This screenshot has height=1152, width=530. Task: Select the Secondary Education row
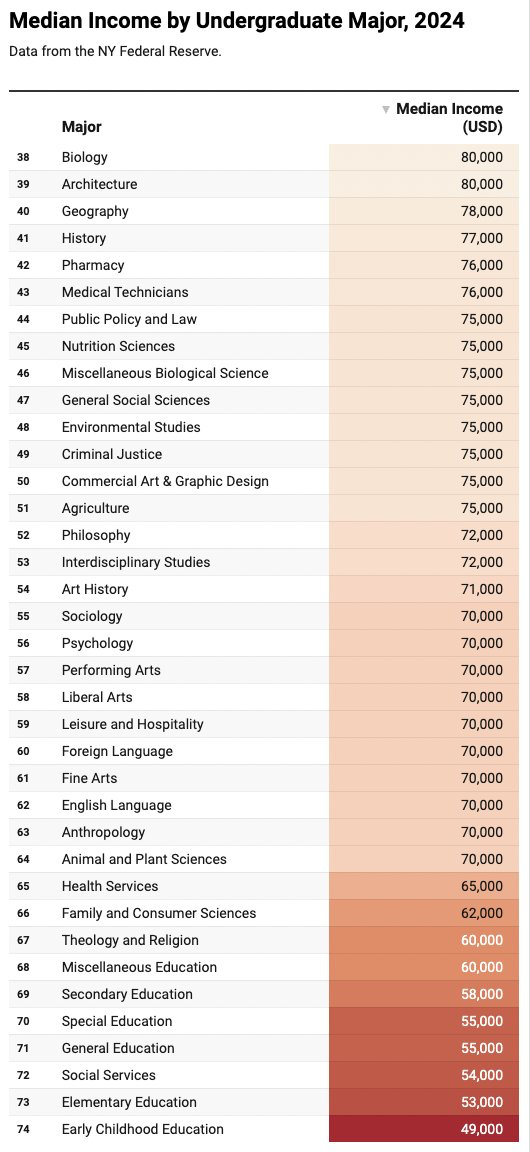pyautogui.click(x=264, y=994)
